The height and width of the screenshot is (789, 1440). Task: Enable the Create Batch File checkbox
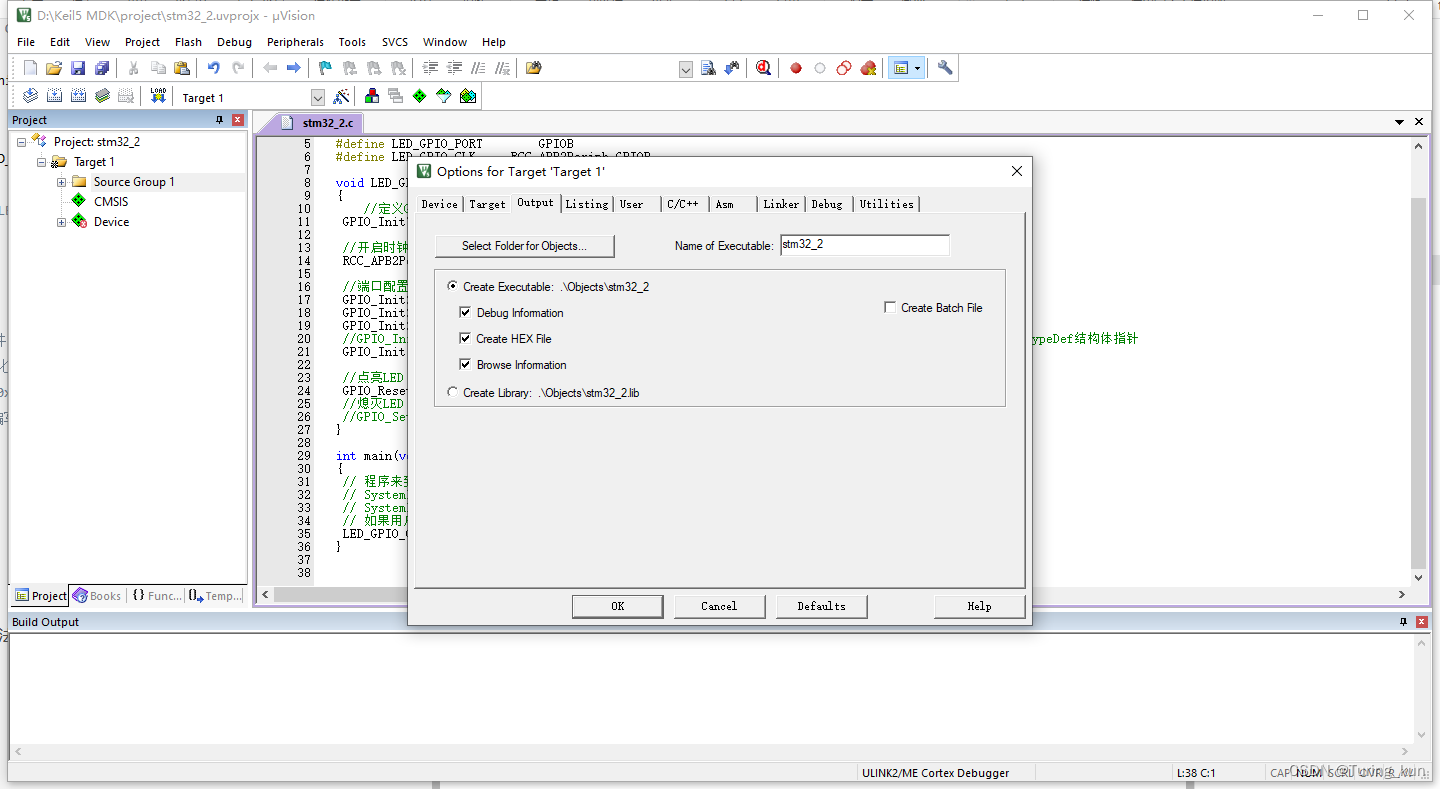pyautogui.click(x=890, y=307)
